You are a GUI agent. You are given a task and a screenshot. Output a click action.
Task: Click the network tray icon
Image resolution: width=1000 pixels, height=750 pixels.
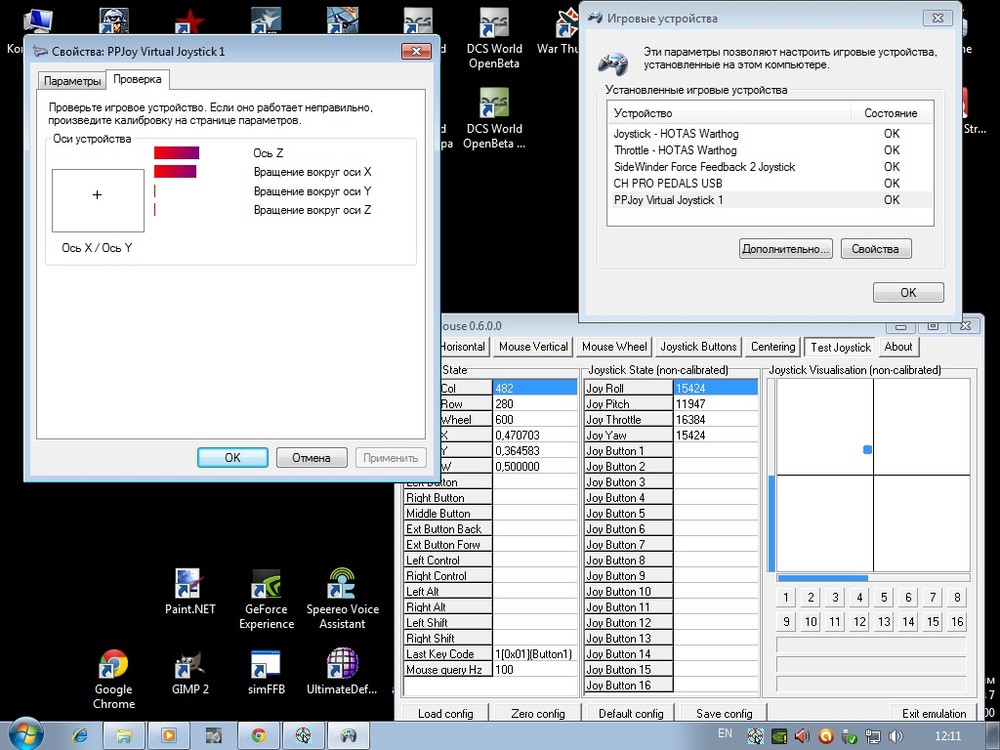[x=872, y=736]
